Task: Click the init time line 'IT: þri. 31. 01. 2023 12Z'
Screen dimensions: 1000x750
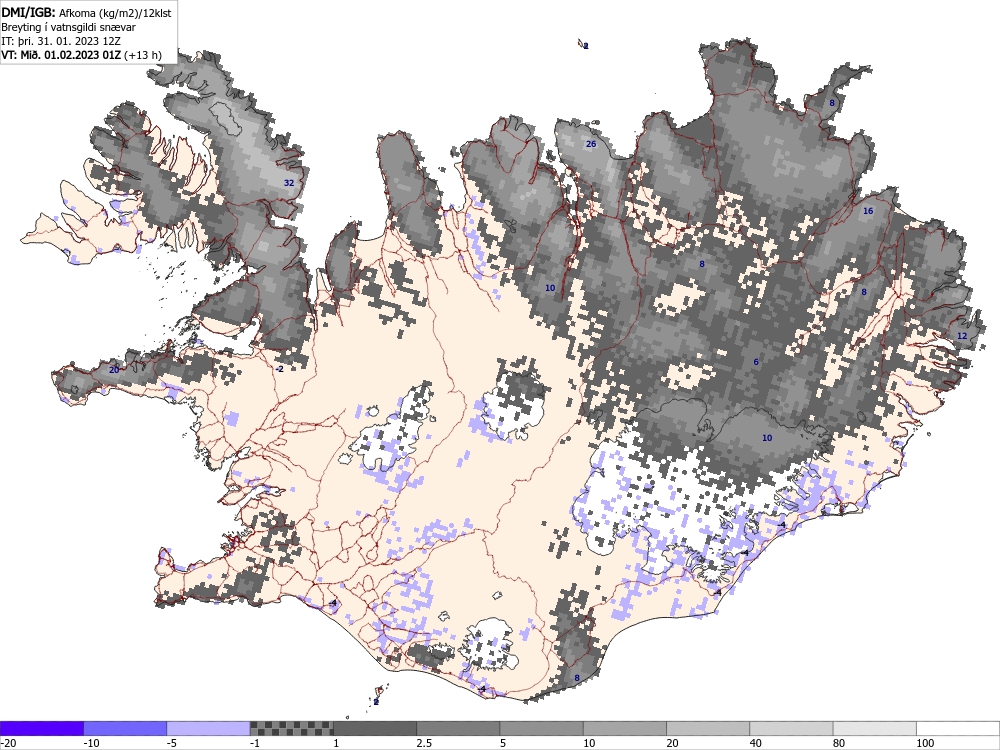Action: 61,41
